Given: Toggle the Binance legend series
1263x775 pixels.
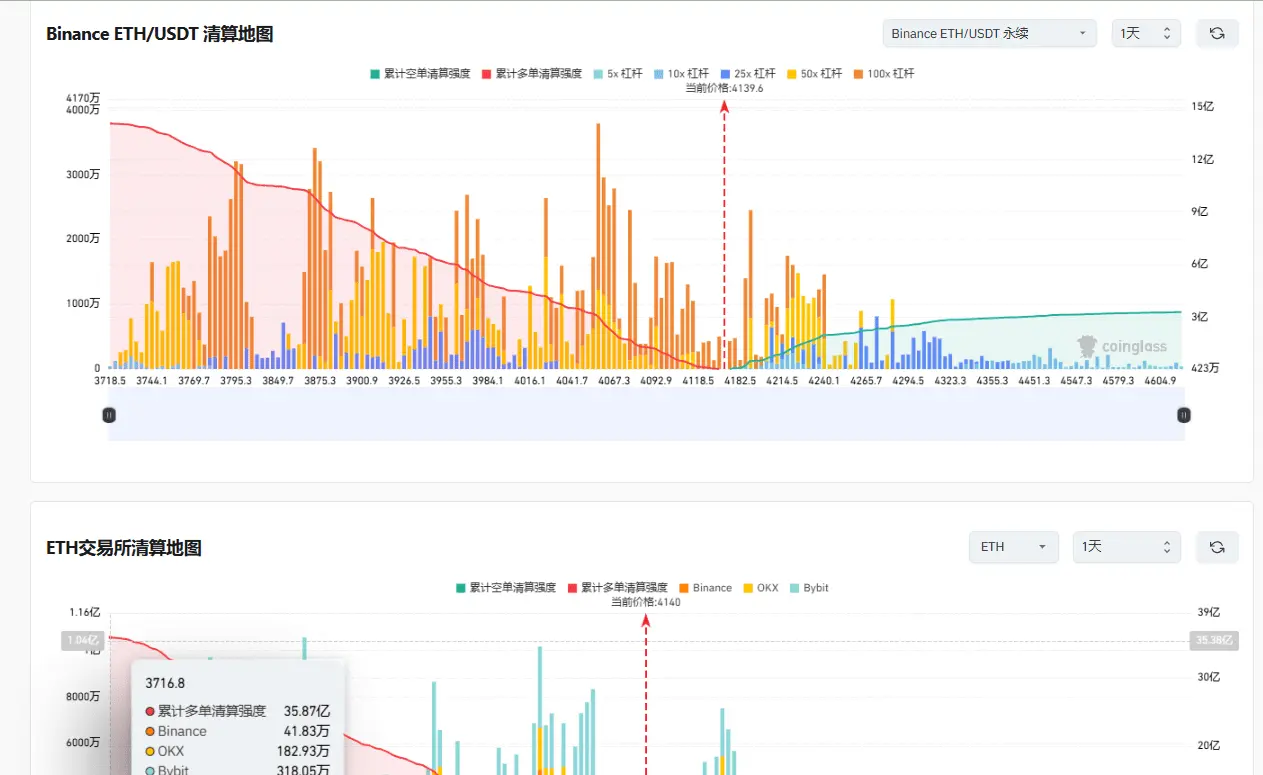Looking at the screenshot, I should coord(705,588).
